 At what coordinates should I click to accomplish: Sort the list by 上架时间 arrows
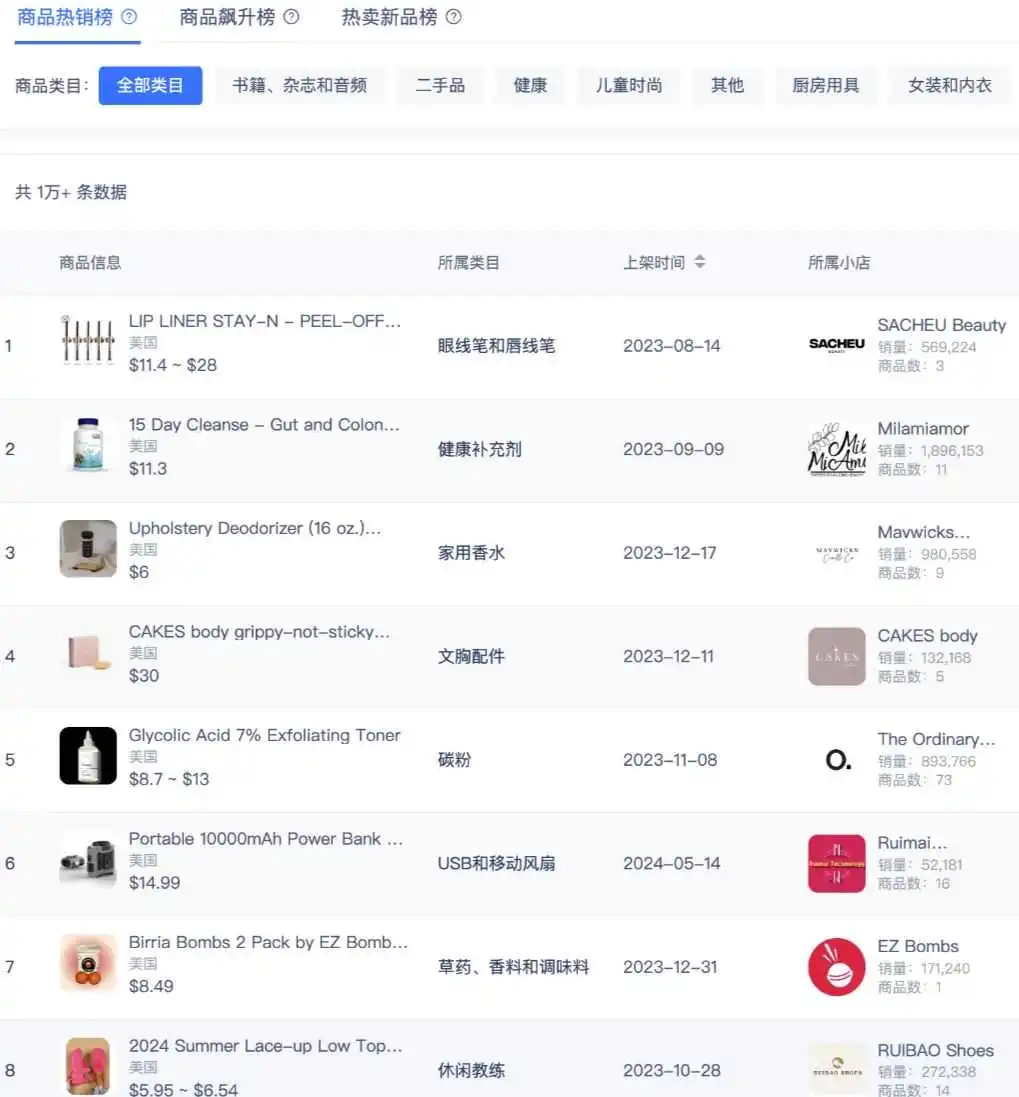700,262
